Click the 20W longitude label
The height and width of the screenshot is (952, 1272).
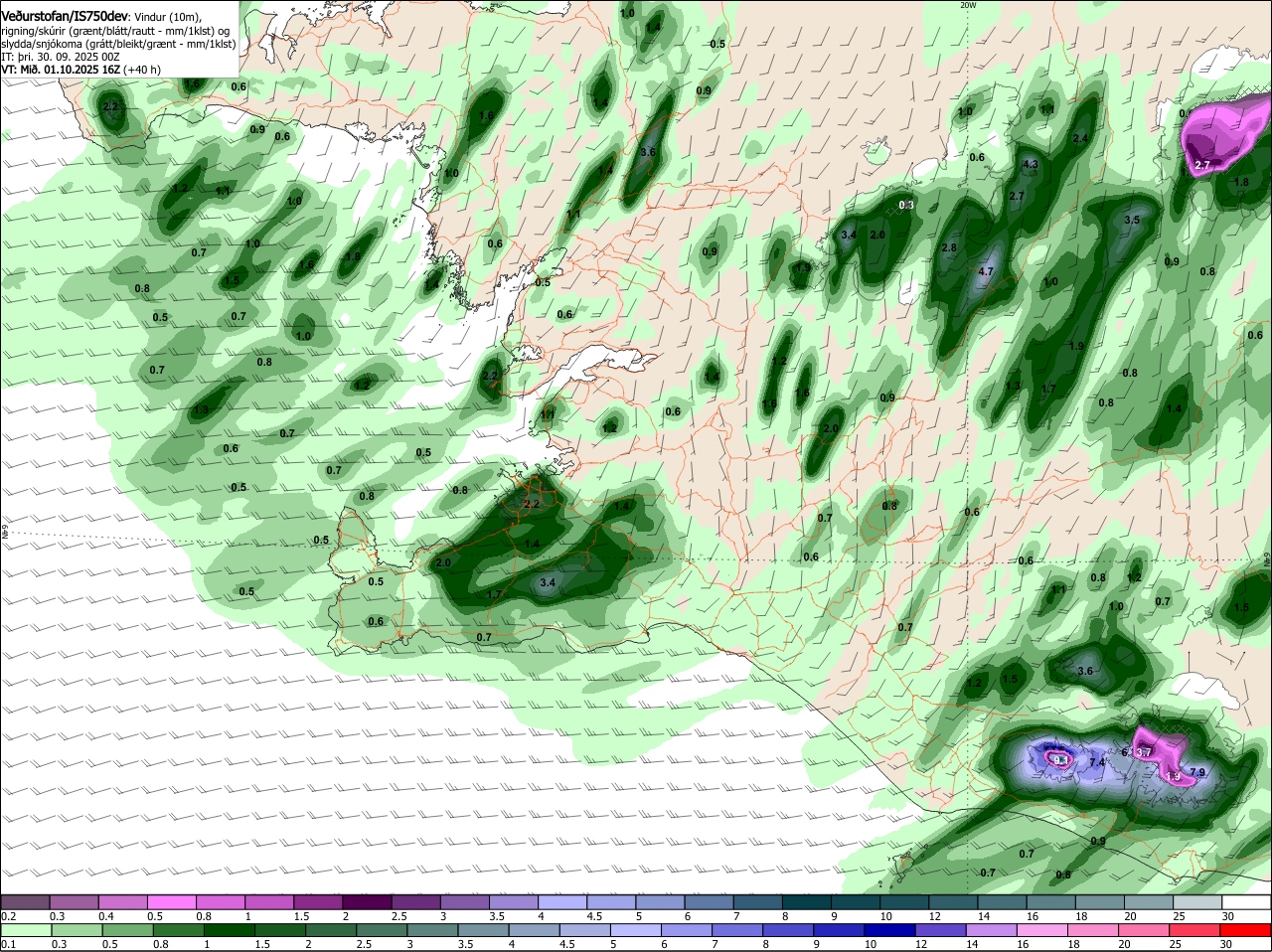click(968, 5)
